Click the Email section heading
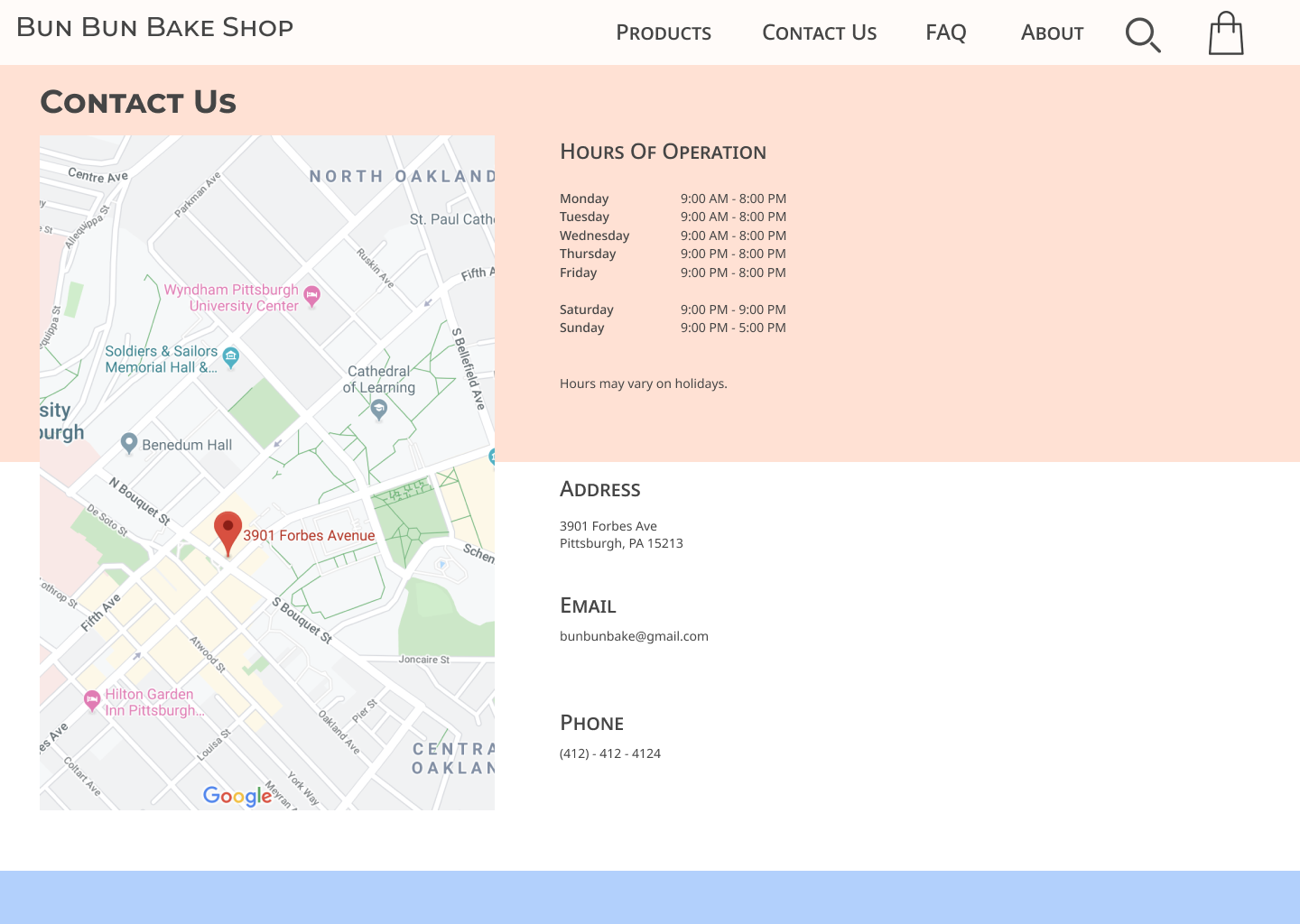Screen dimensions: 1300x924 pos(588,606)
